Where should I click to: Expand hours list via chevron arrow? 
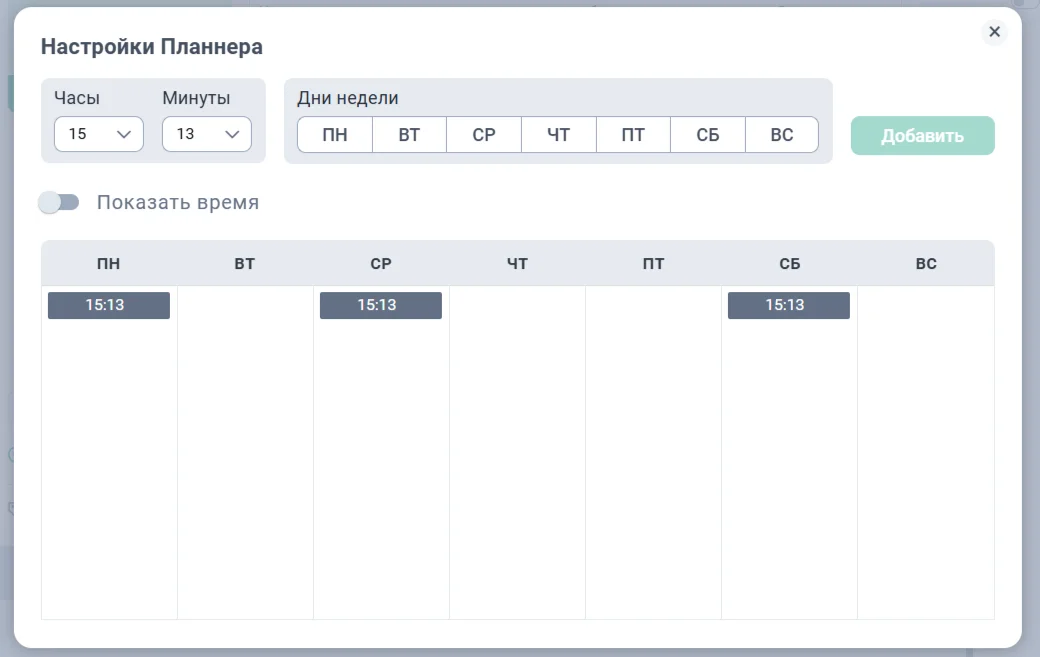[123, 135]
